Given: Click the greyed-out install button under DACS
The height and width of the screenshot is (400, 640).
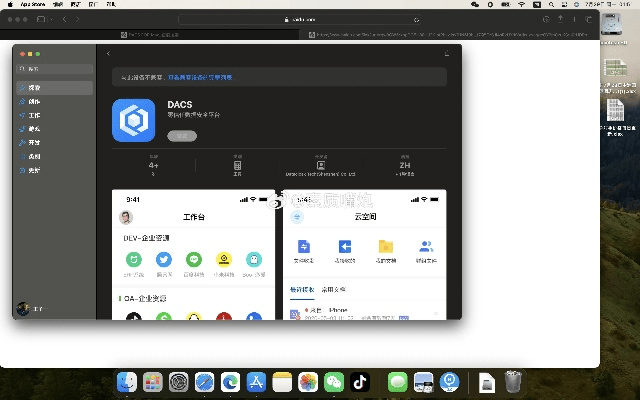Looking at the screenshot, I should [x=182, y=136].
